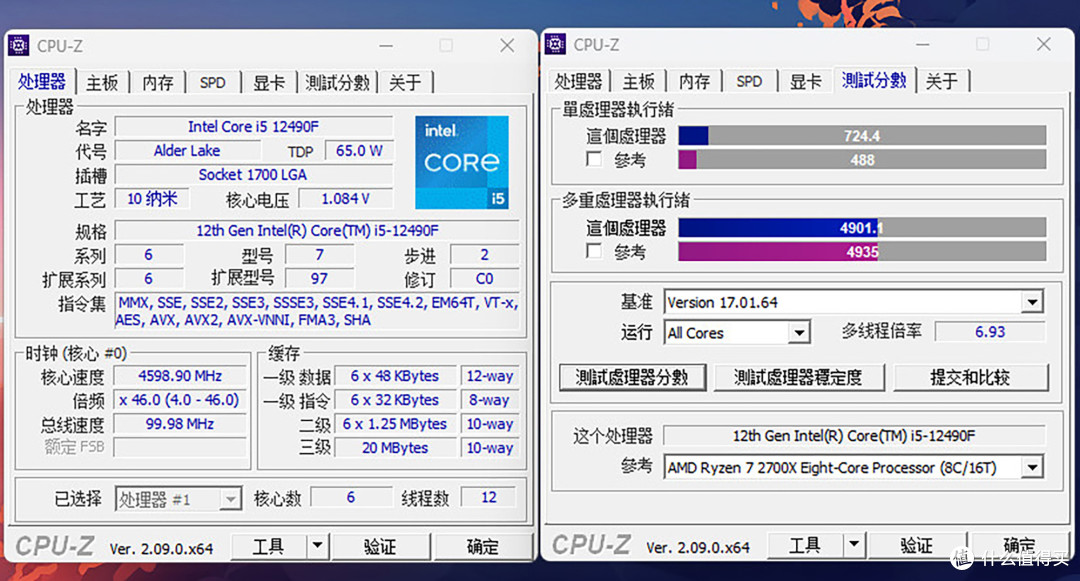Open the 运行 All Cores dropdown

(x=798, y=333)
